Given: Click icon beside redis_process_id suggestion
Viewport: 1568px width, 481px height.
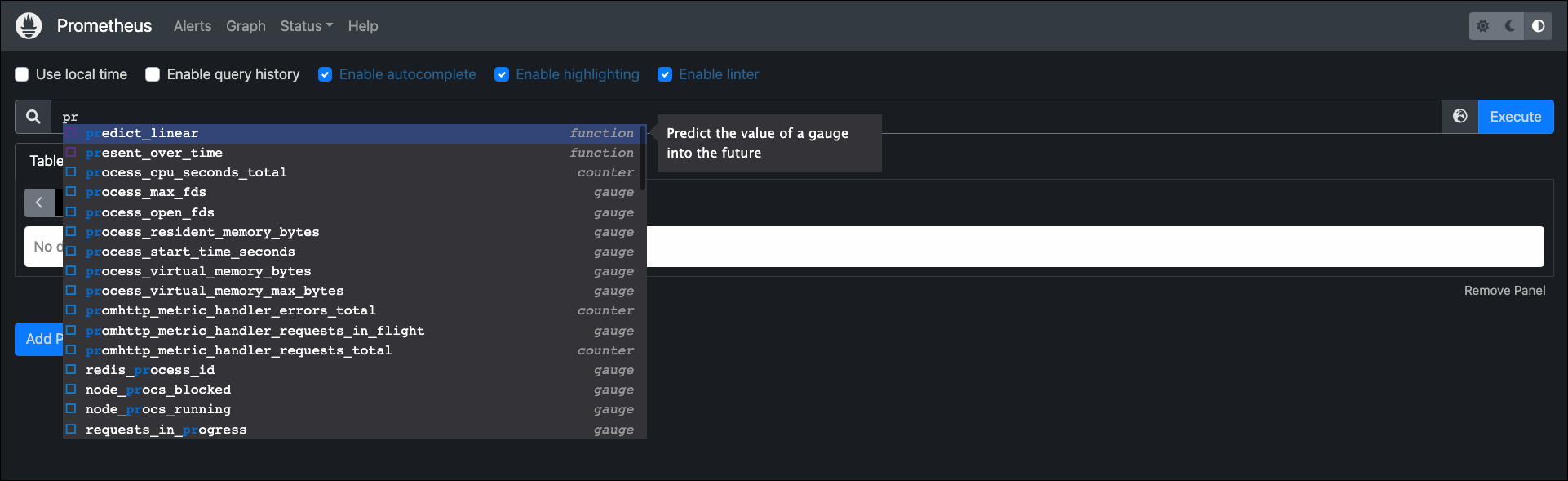Looking at the screenshot, I should 71,370.
